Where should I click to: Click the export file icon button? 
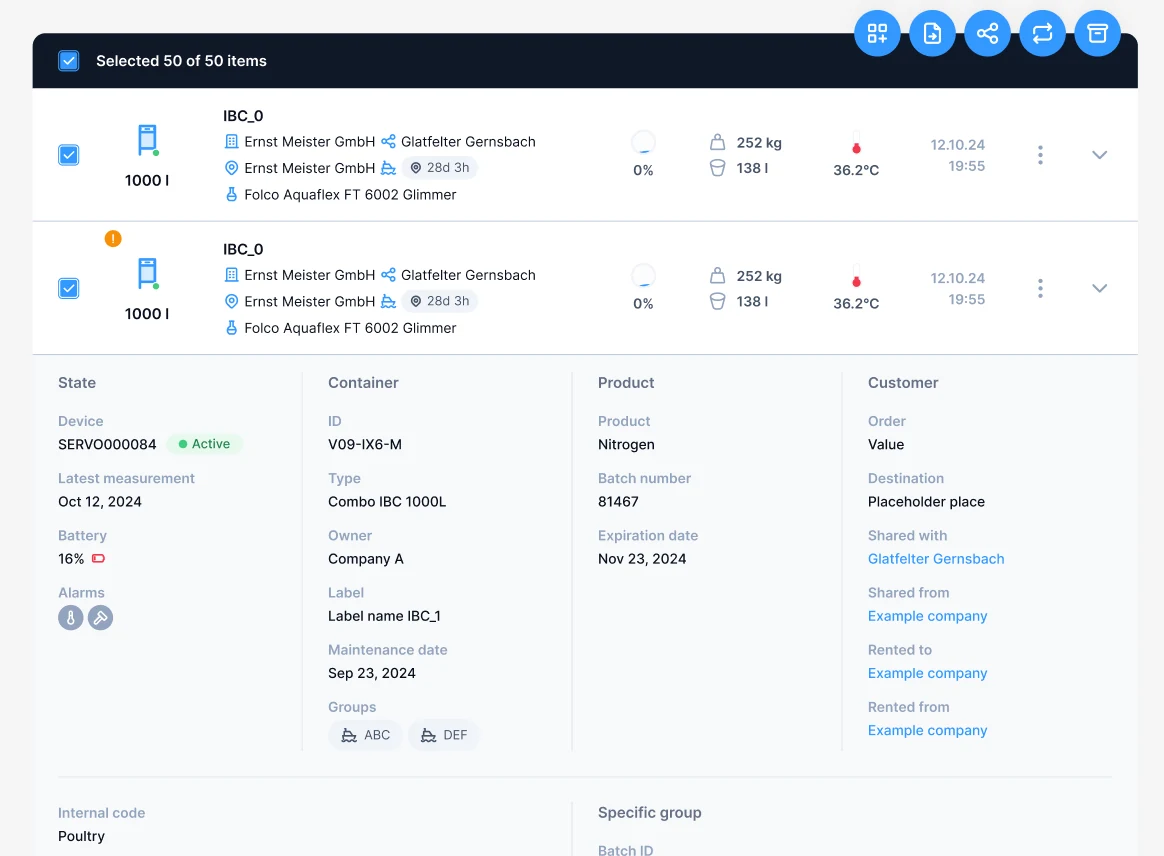click(x=932, y=33)
